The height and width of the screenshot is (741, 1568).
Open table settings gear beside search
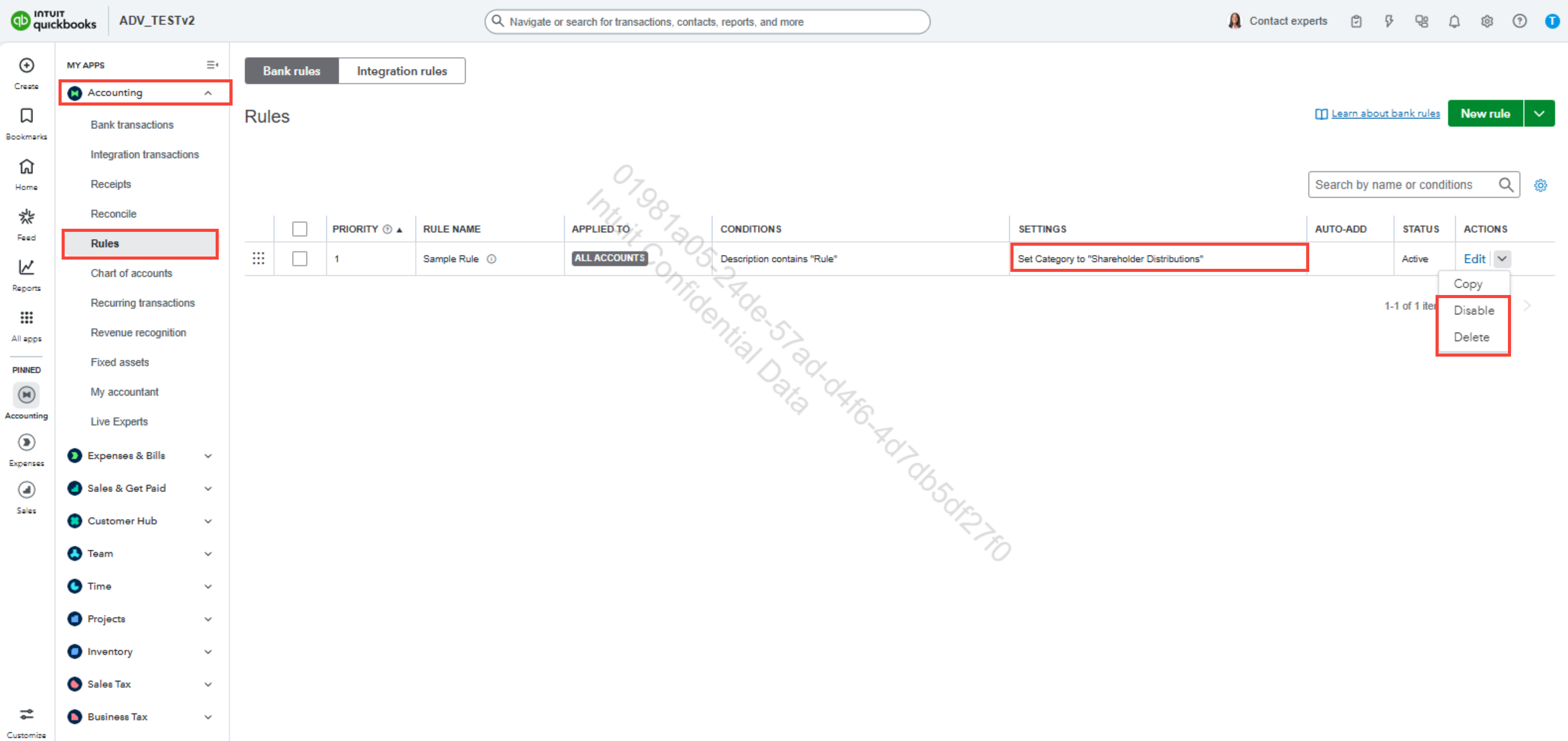click(1540, 185)
